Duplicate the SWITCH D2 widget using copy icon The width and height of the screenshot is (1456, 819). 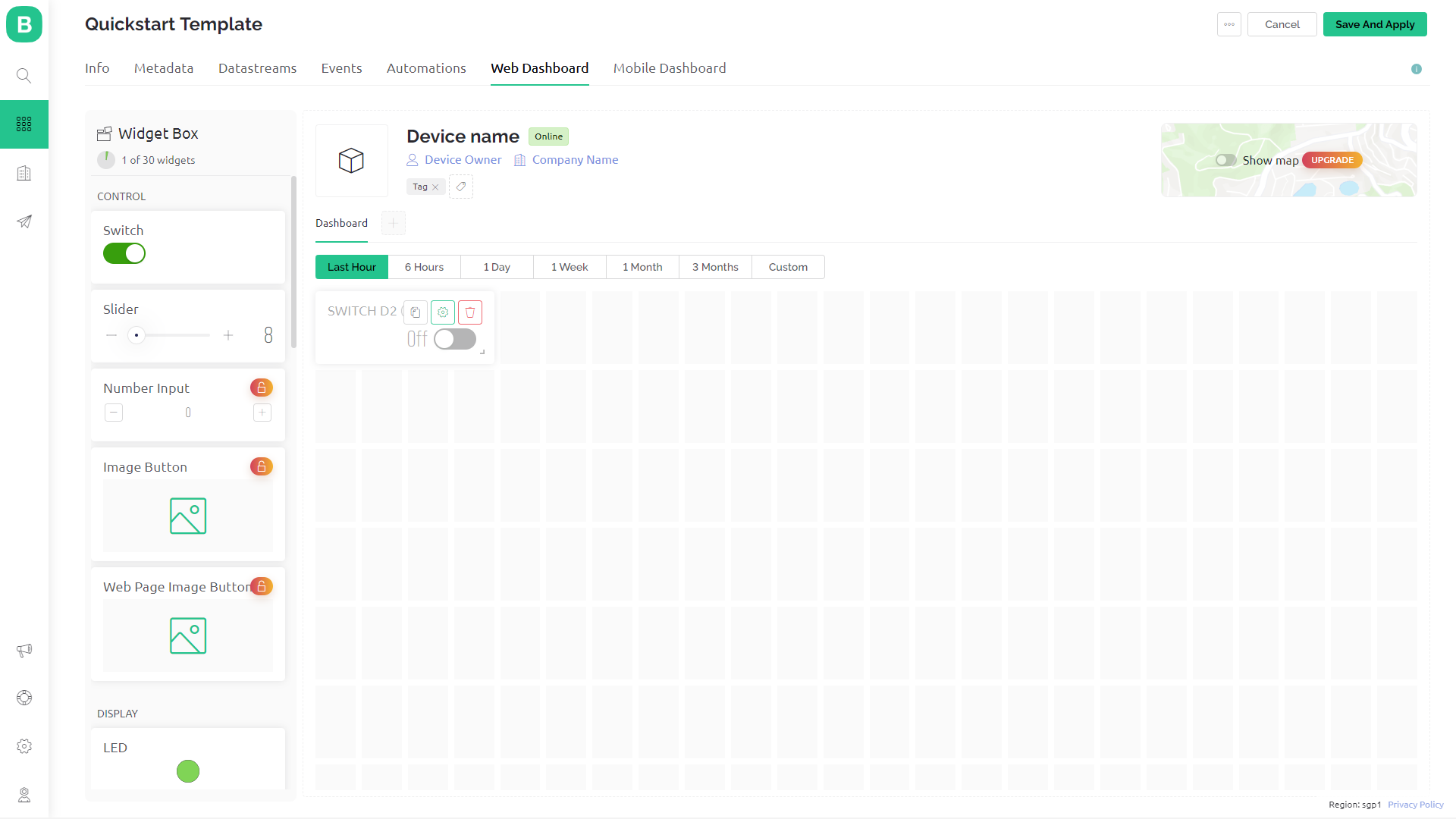coord(416,312)
